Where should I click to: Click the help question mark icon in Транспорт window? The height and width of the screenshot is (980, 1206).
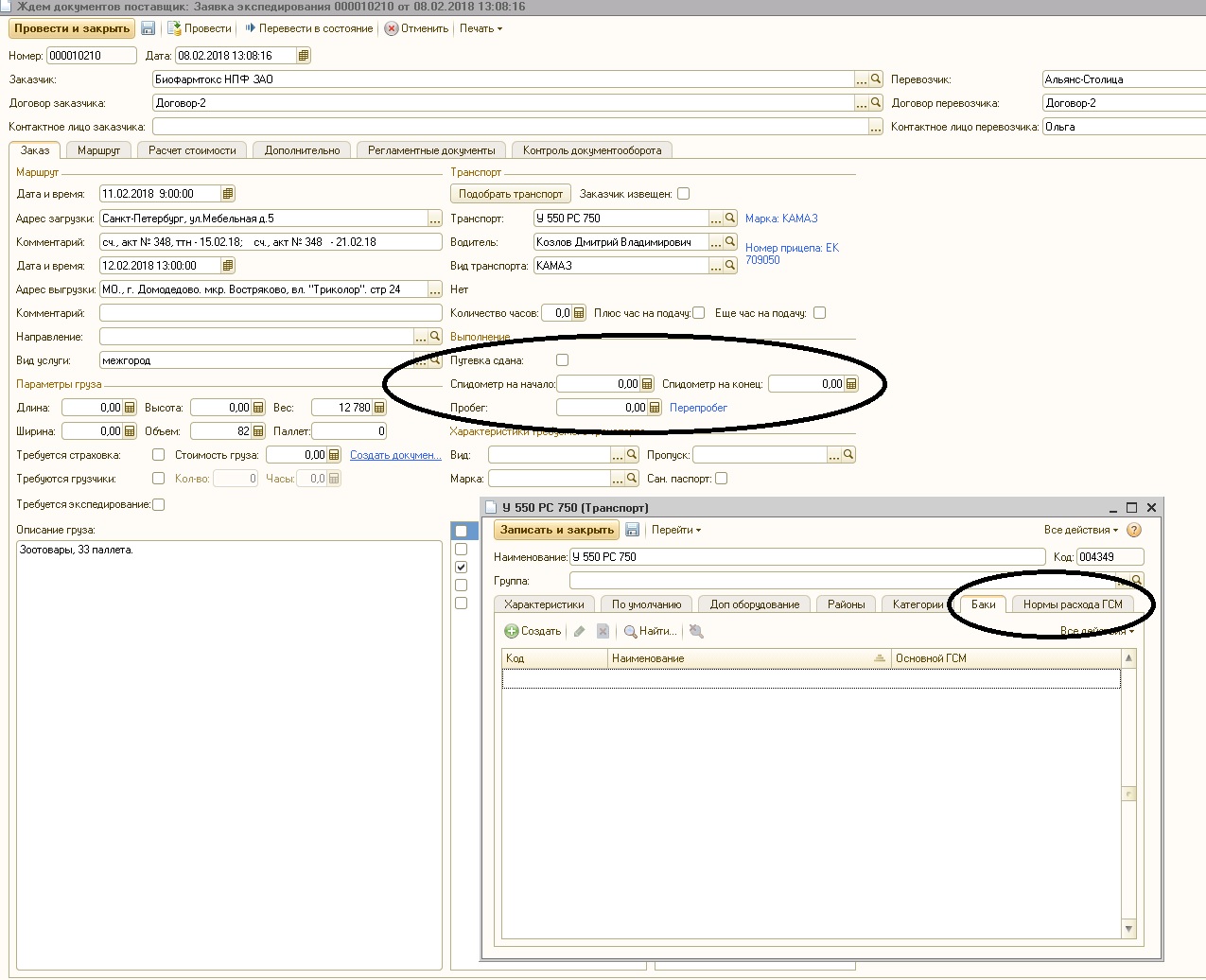pos(1134,531)
